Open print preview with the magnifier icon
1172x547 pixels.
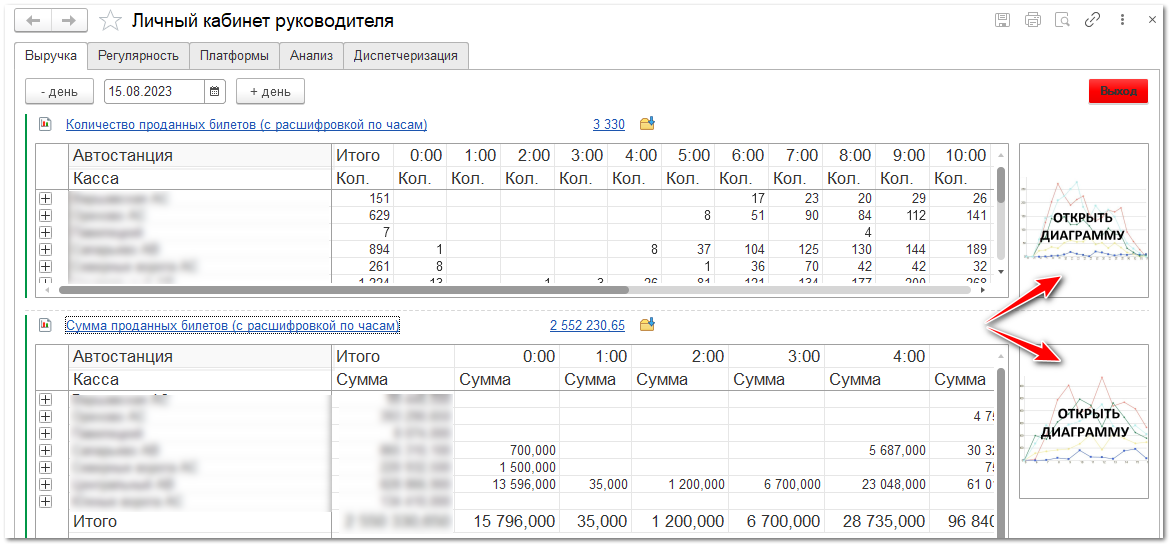(1063, 20)
